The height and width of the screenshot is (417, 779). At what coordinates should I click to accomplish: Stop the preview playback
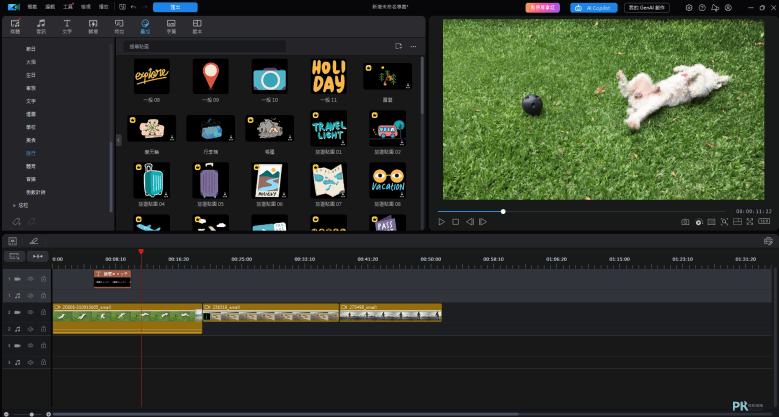456,222
